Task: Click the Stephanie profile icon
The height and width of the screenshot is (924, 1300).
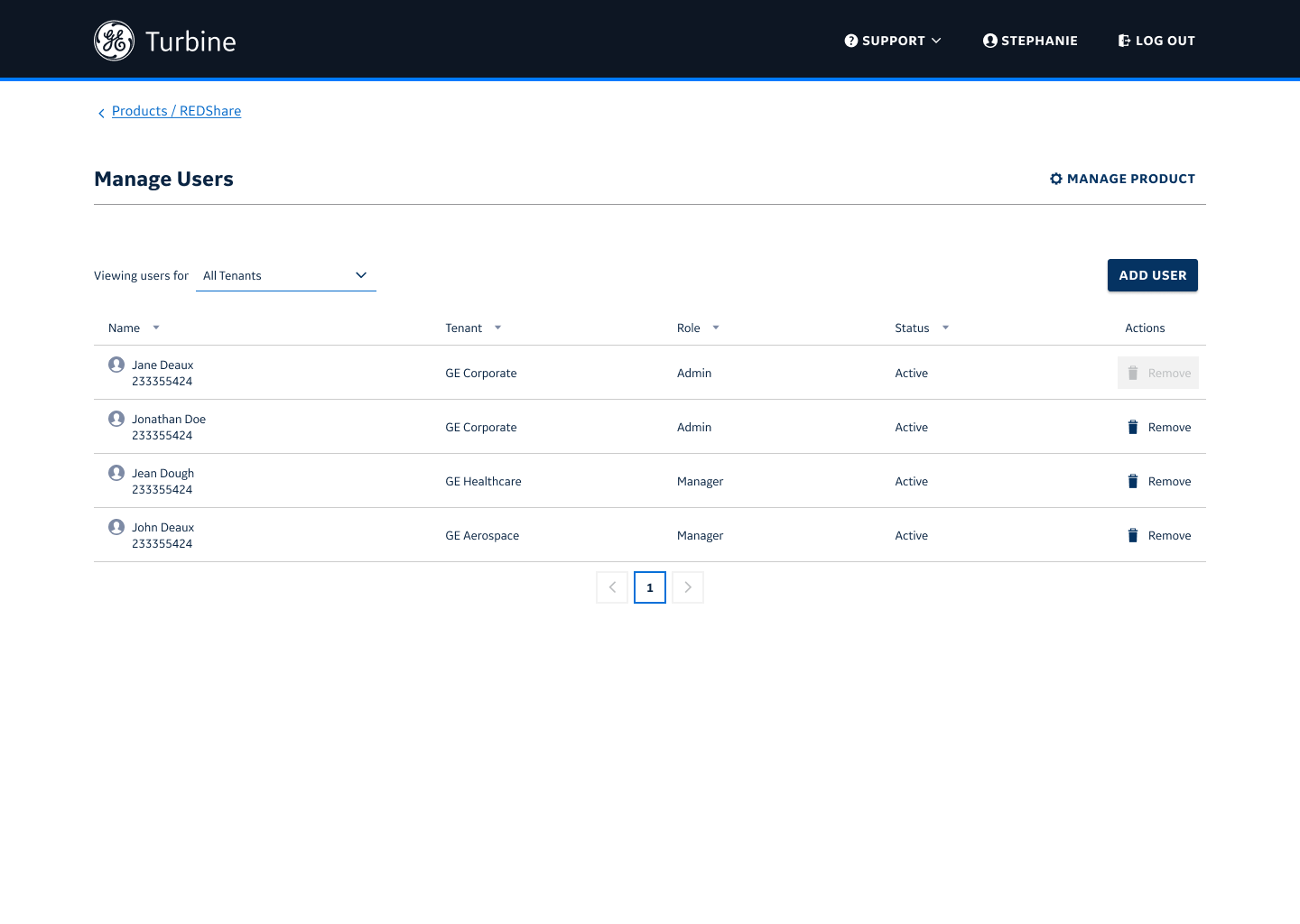Action: pyautogui.click(x=990, y=41)
